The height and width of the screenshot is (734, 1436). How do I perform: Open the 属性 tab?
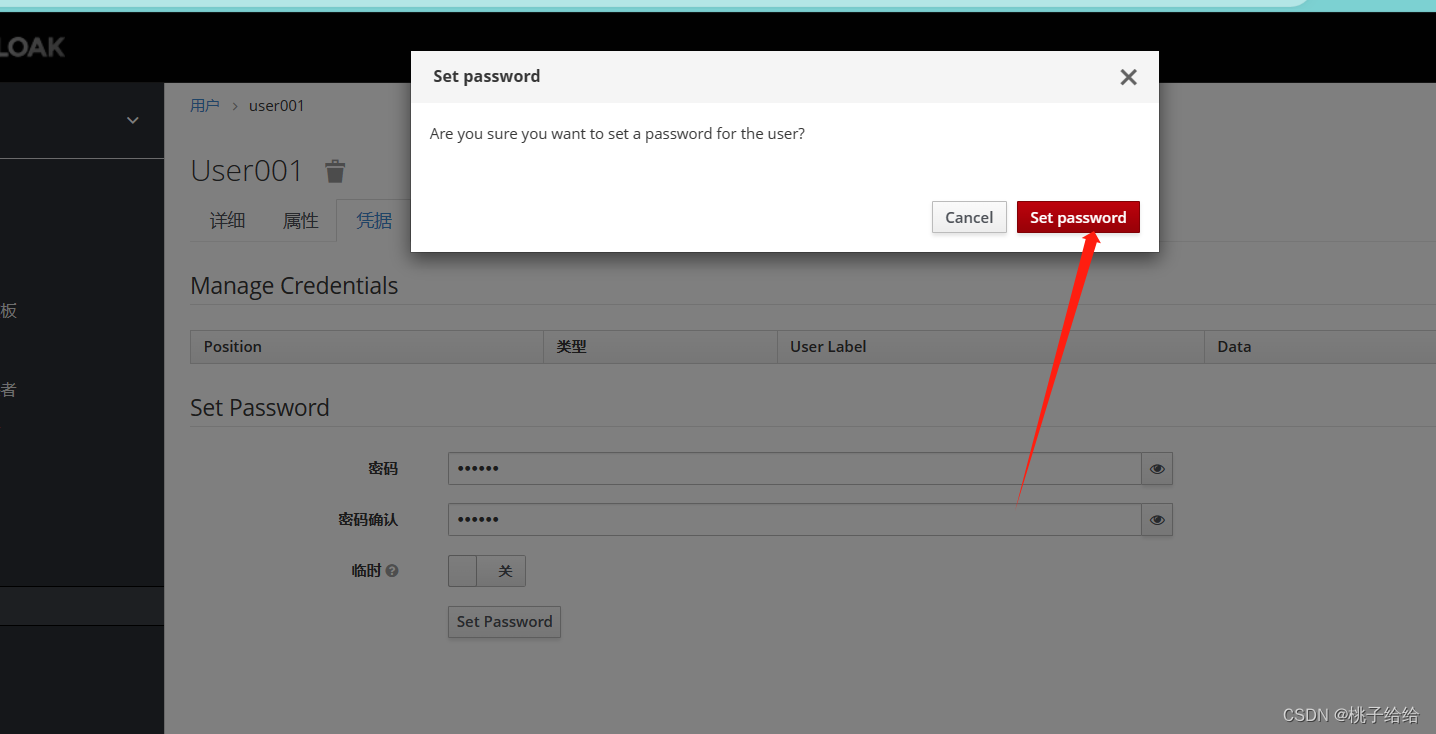(x=300, y=220)
